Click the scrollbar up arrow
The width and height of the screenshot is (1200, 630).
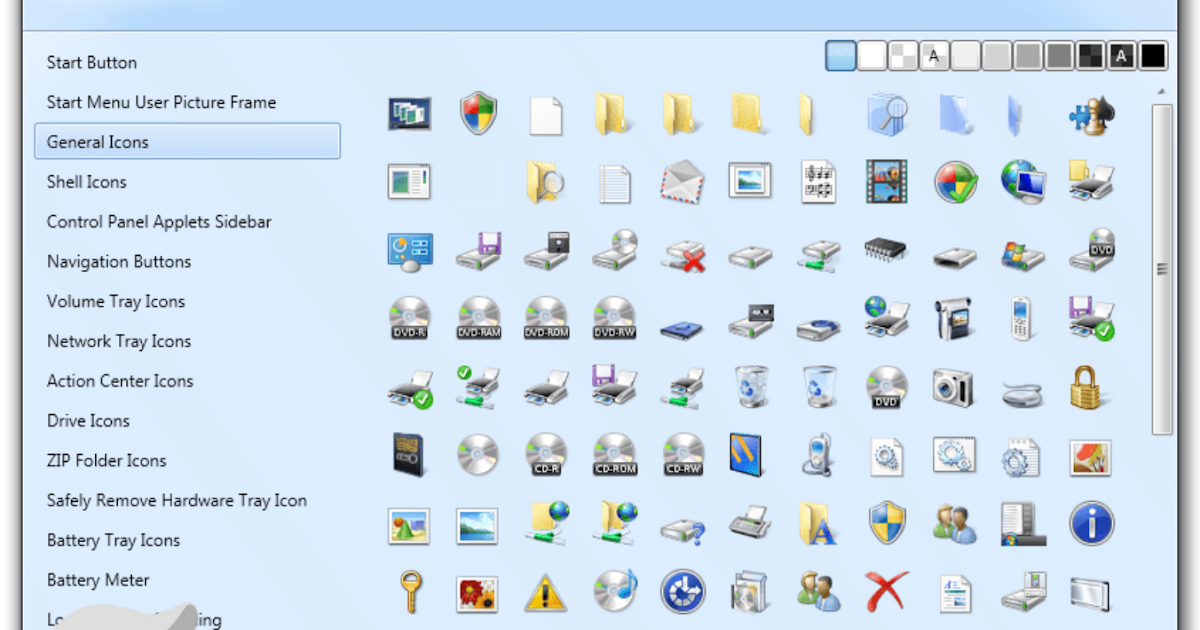1162,92
